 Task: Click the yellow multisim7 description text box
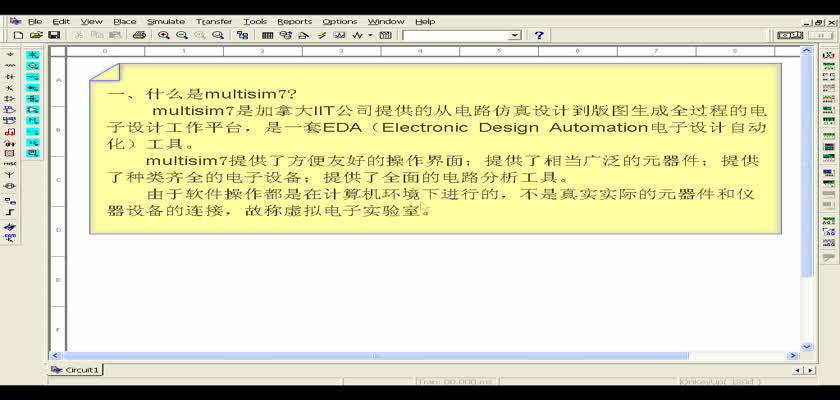[435, 148]
